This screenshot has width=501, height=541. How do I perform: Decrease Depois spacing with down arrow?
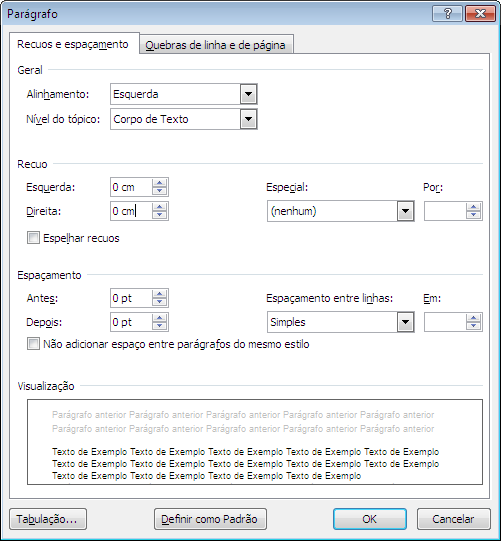(x=159, y=326)
